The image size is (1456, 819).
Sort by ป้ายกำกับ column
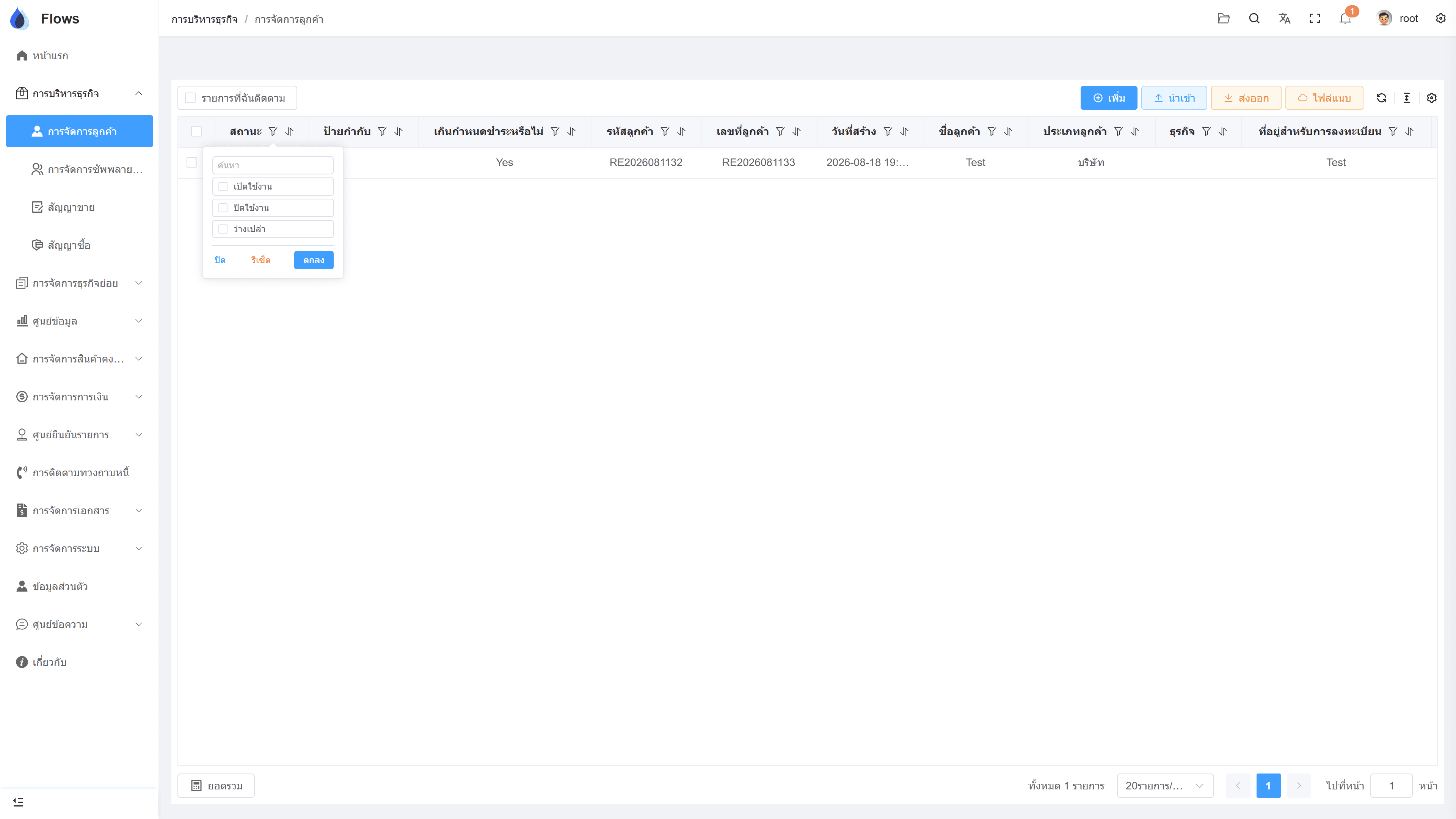pos(399,131)
